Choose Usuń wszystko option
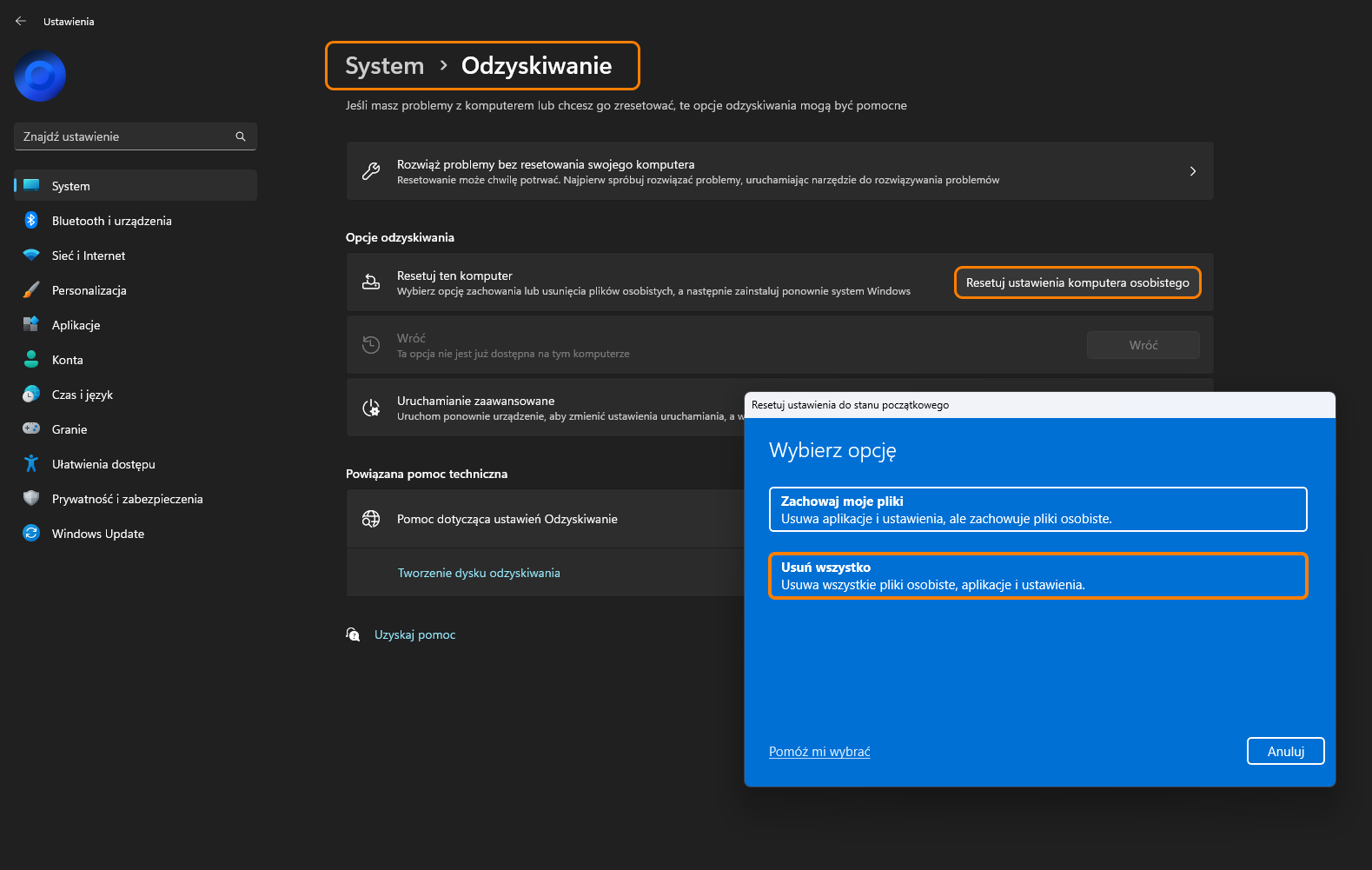Image resolution: width=1372 pixels, height=870 pixels. click(x=1038, y=575)
